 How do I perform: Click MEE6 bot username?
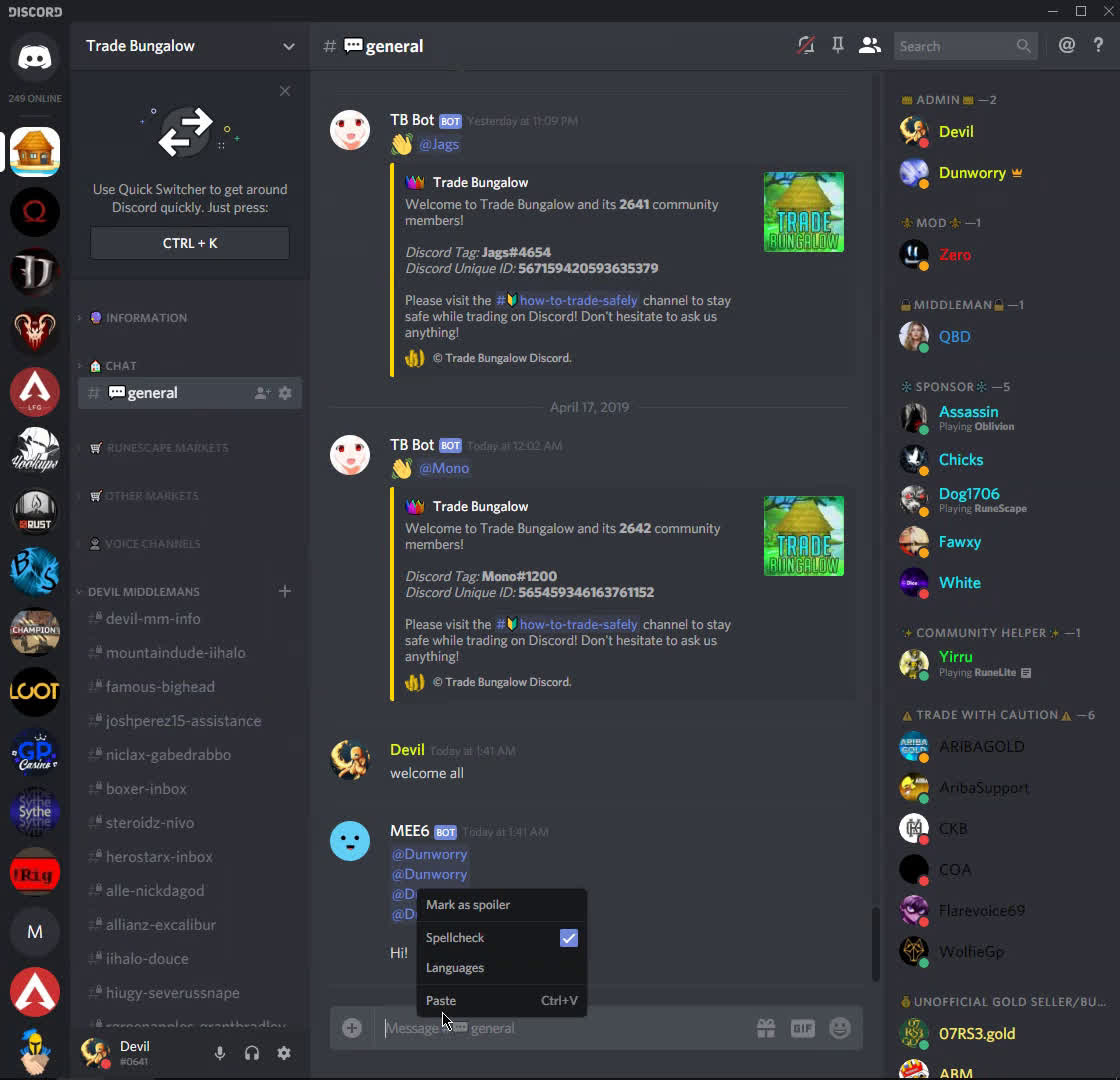tap(409, 831)
